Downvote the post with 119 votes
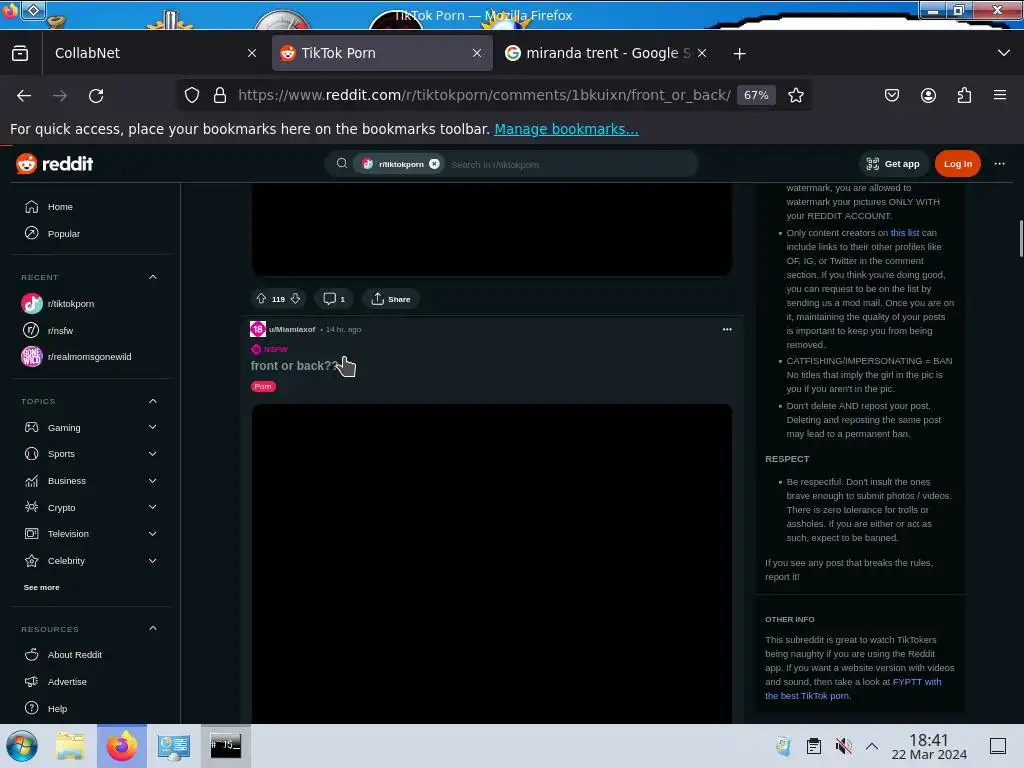 point(295,299)
